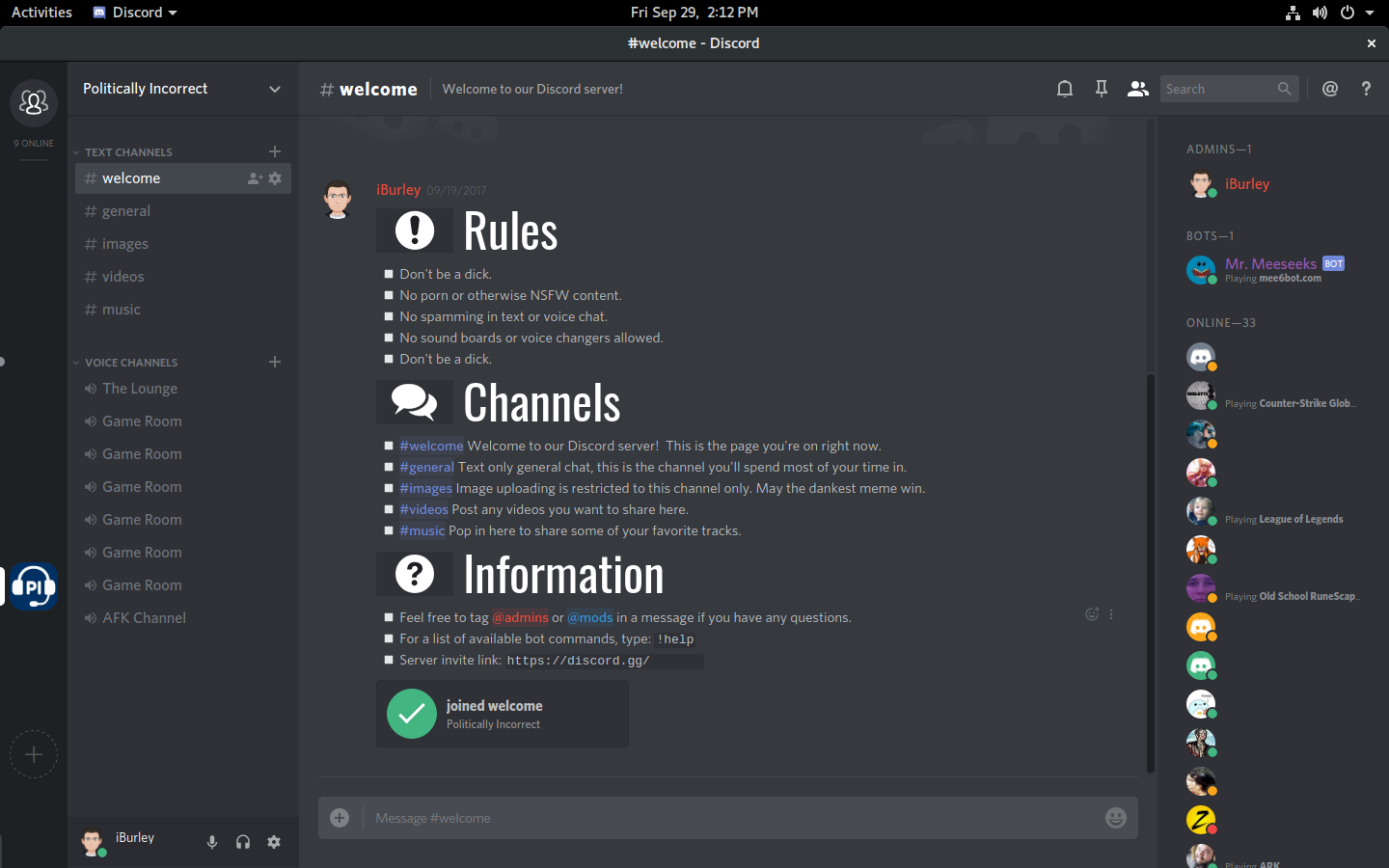Click the message list scrollbar
1389x868 pixels.
pyautogui.click(x=1151, y=574)
